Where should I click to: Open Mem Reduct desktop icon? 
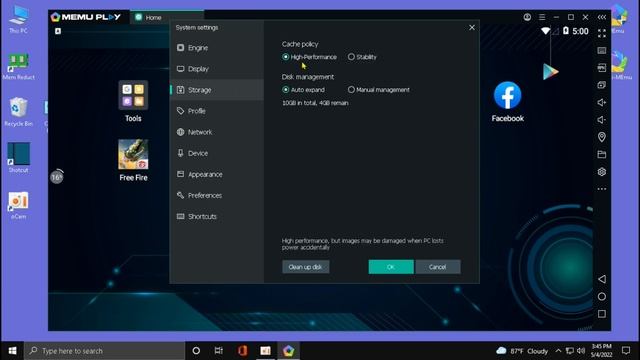point(18,66)
